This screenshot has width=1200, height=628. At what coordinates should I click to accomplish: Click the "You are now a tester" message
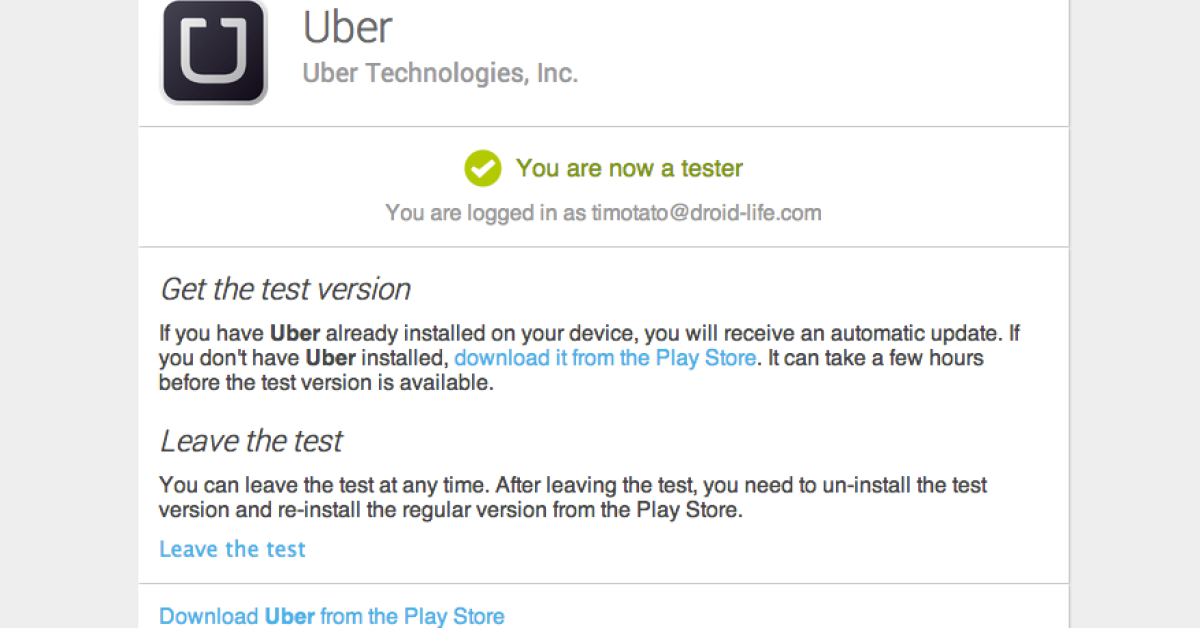click(629, 168)
